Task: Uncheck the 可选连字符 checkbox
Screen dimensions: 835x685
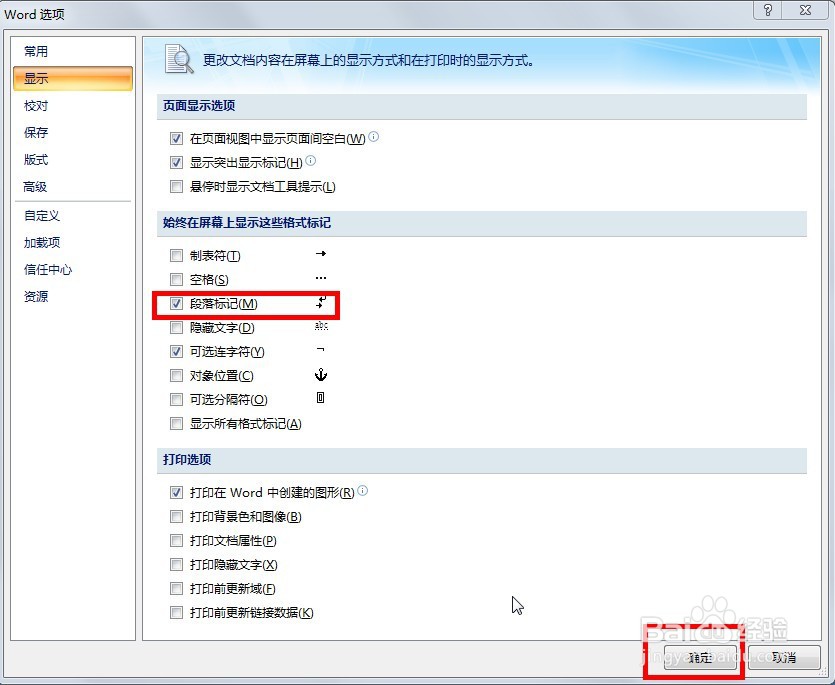Action: [176, 352]
